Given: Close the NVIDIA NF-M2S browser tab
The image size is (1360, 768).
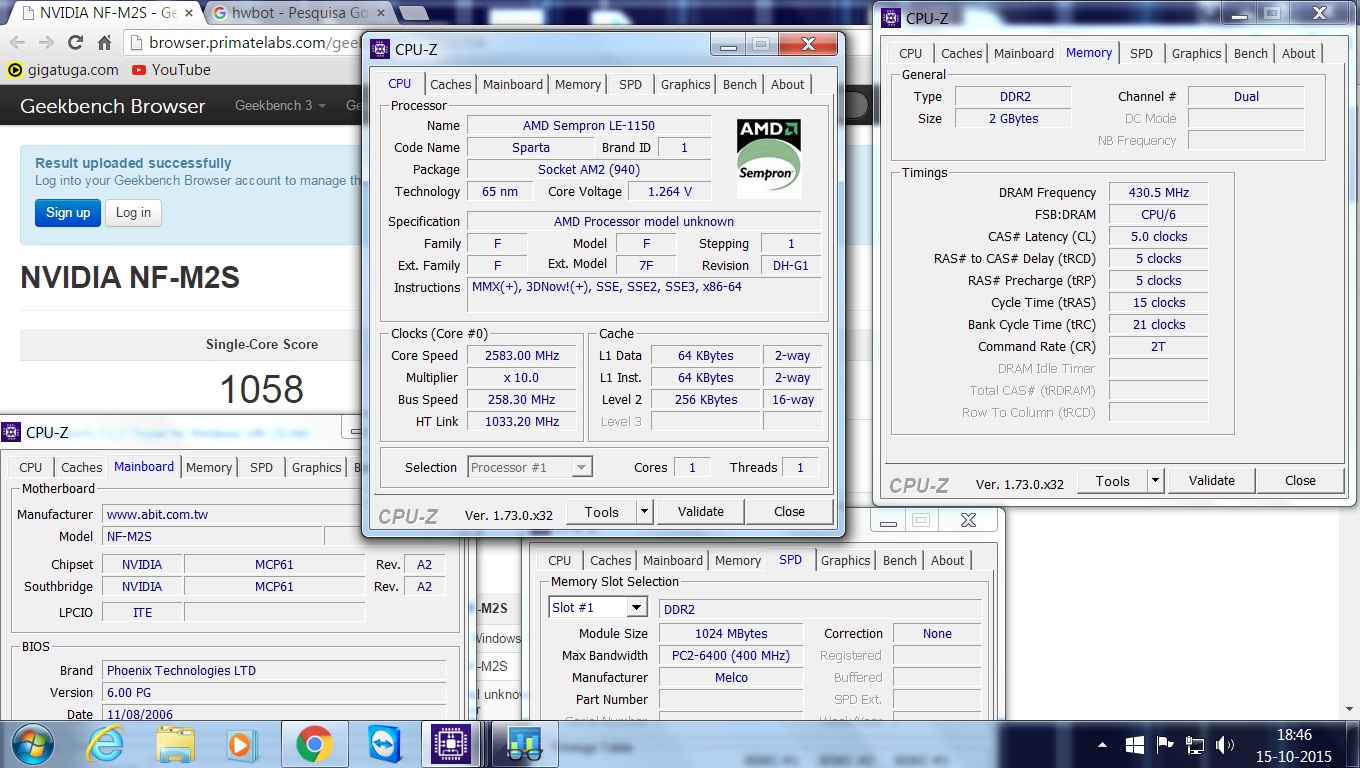Looking at the screenshot, I should [190, 14].
